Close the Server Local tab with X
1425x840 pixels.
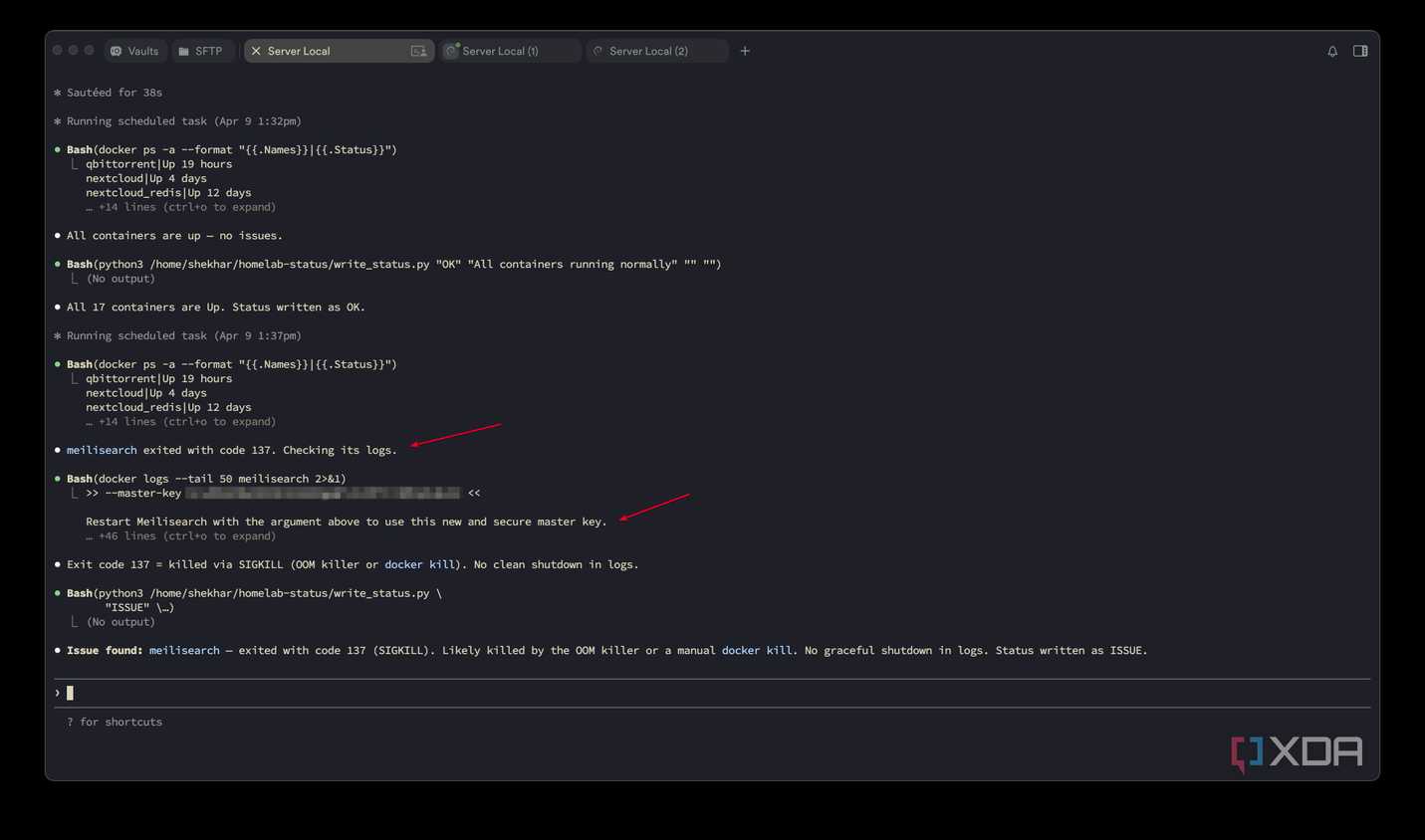(x=256, y=51)
